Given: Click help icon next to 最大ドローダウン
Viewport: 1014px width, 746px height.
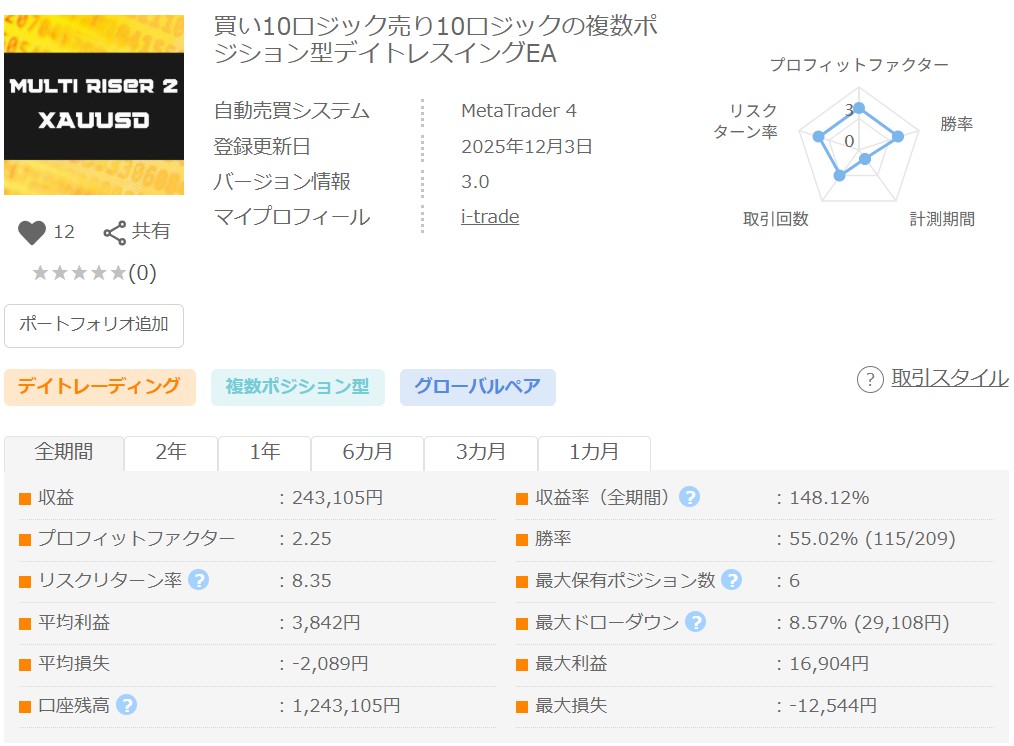Looking at the screenshot, I should click(695, 622).
